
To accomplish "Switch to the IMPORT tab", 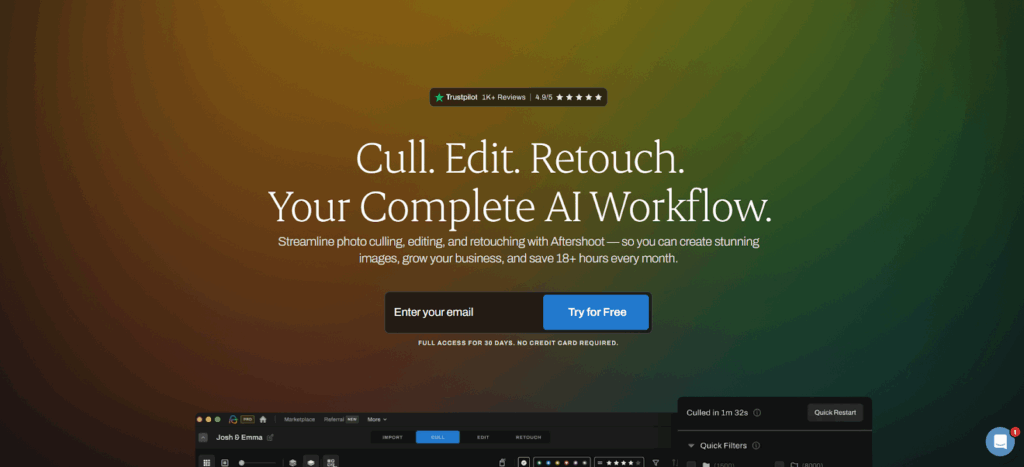I will [392, 437].
